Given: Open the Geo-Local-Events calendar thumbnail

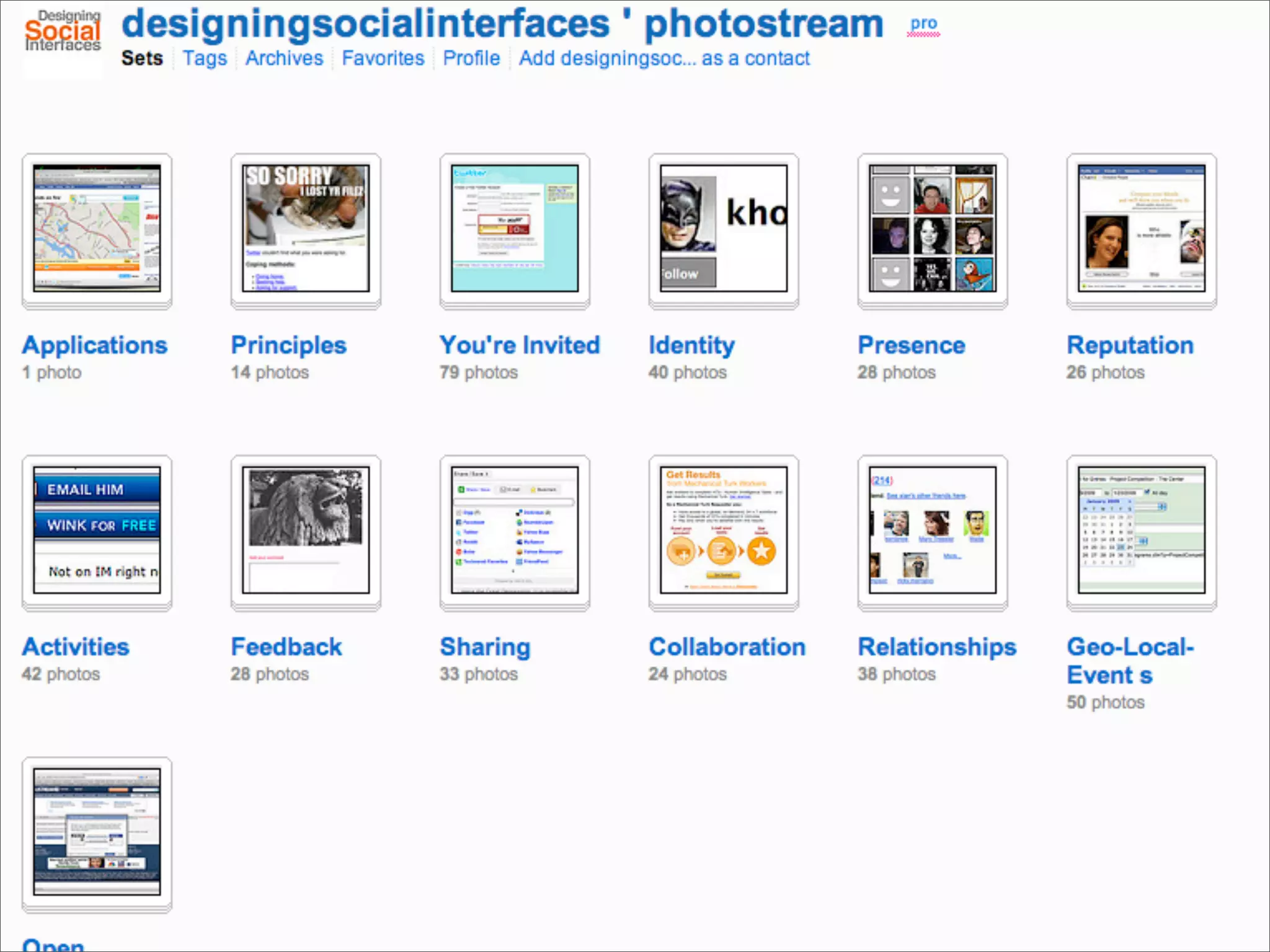Looking at the screenshot, I should (x=1142, y=531).
